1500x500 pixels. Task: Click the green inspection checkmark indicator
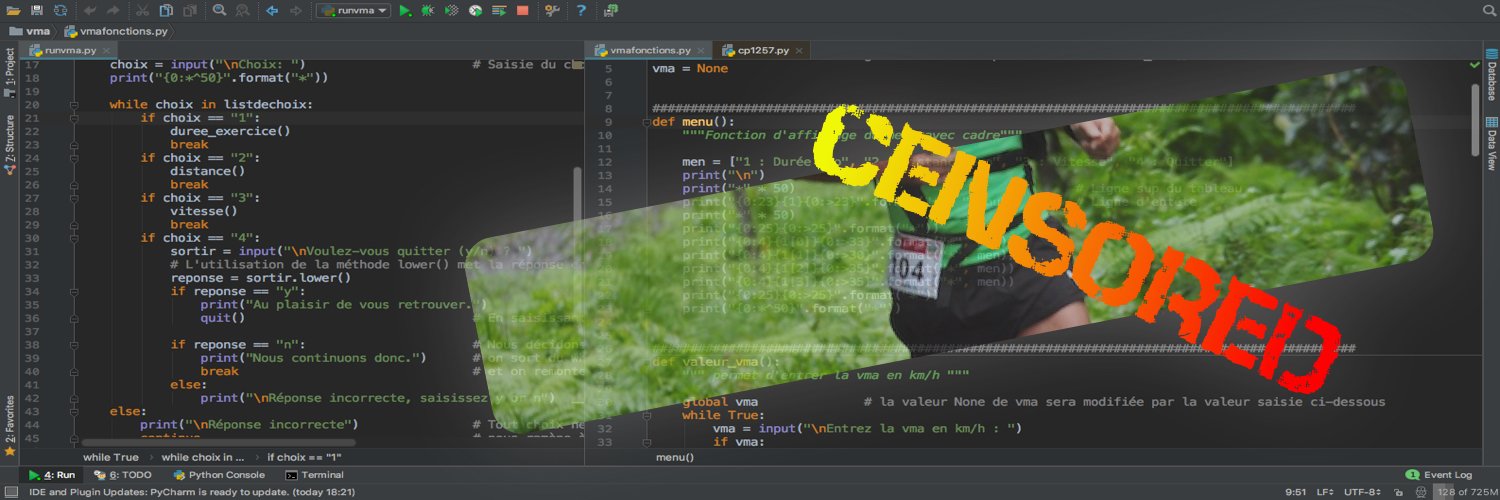[1475, 65]
